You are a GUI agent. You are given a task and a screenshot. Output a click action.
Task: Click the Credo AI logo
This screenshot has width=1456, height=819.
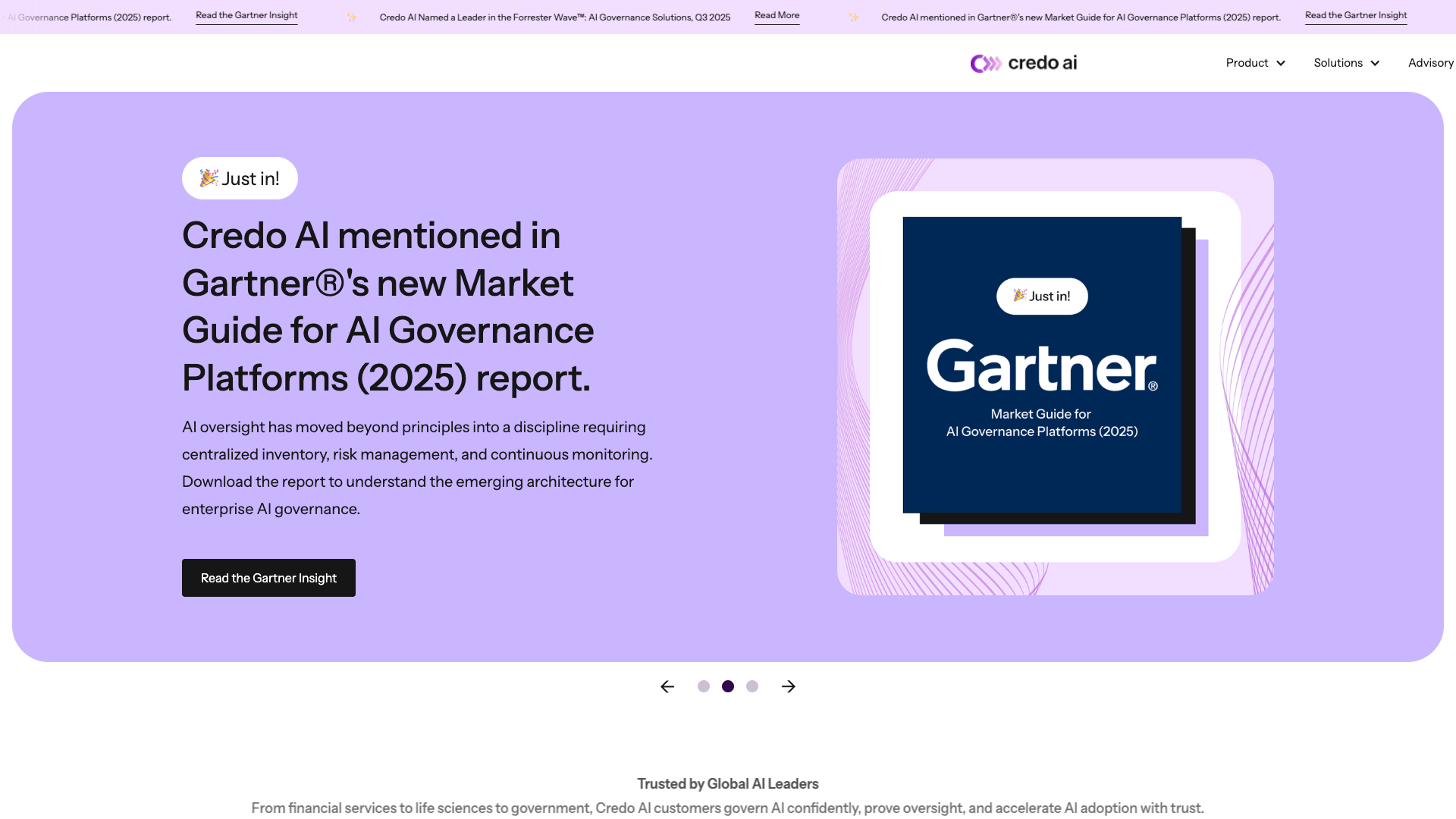point(1023,63)
